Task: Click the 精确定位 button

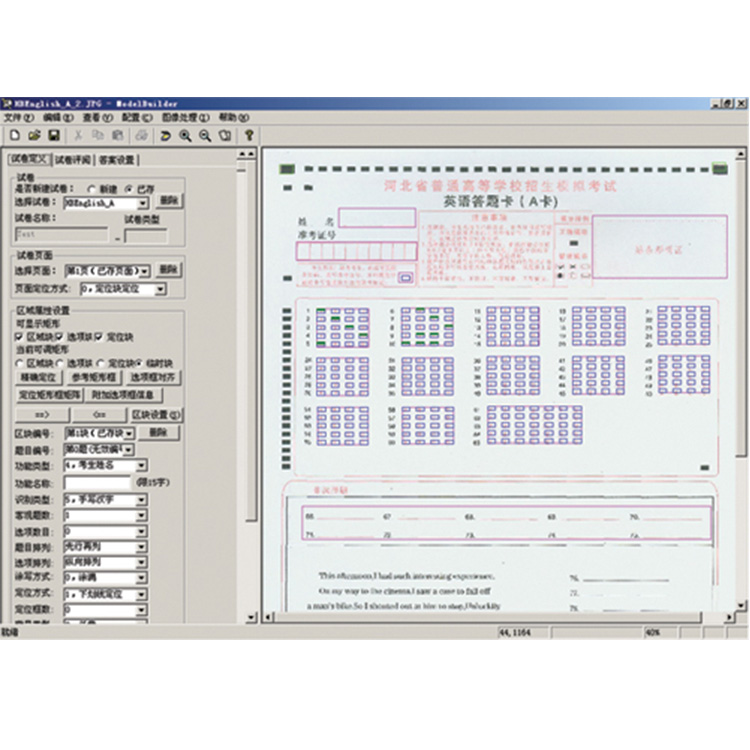Action: 39,377
